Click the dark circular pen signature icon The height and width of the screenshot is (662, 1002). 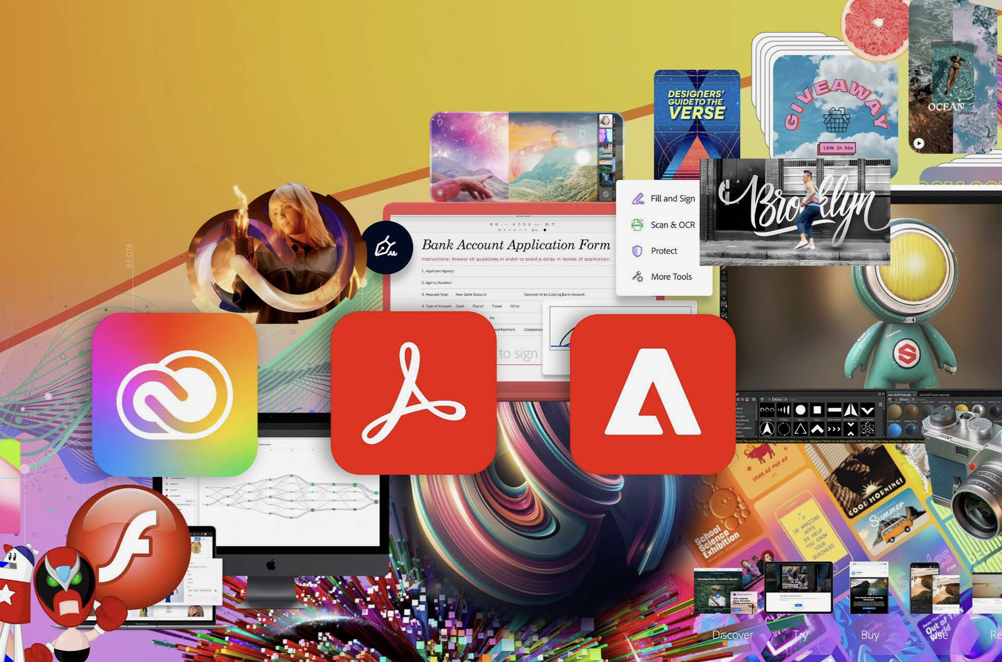pyautogui.click(x=387, y=247)
